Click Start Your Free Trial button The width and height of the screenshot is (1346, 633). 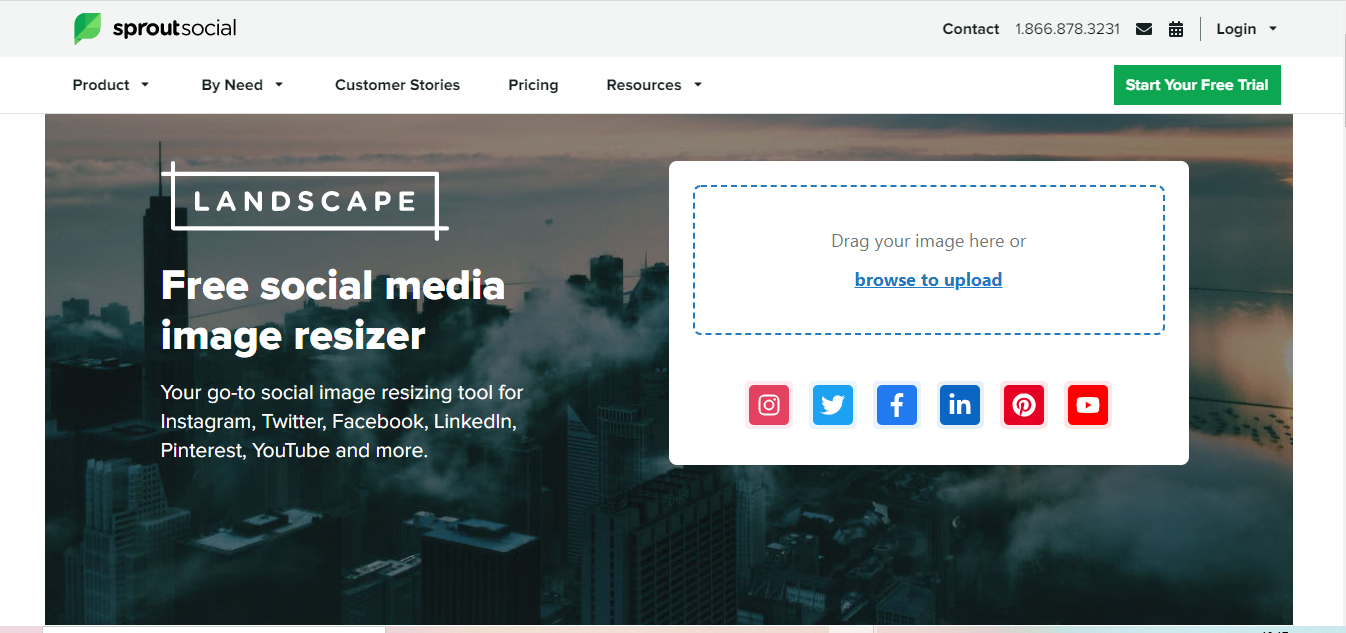coord(1197,85)
